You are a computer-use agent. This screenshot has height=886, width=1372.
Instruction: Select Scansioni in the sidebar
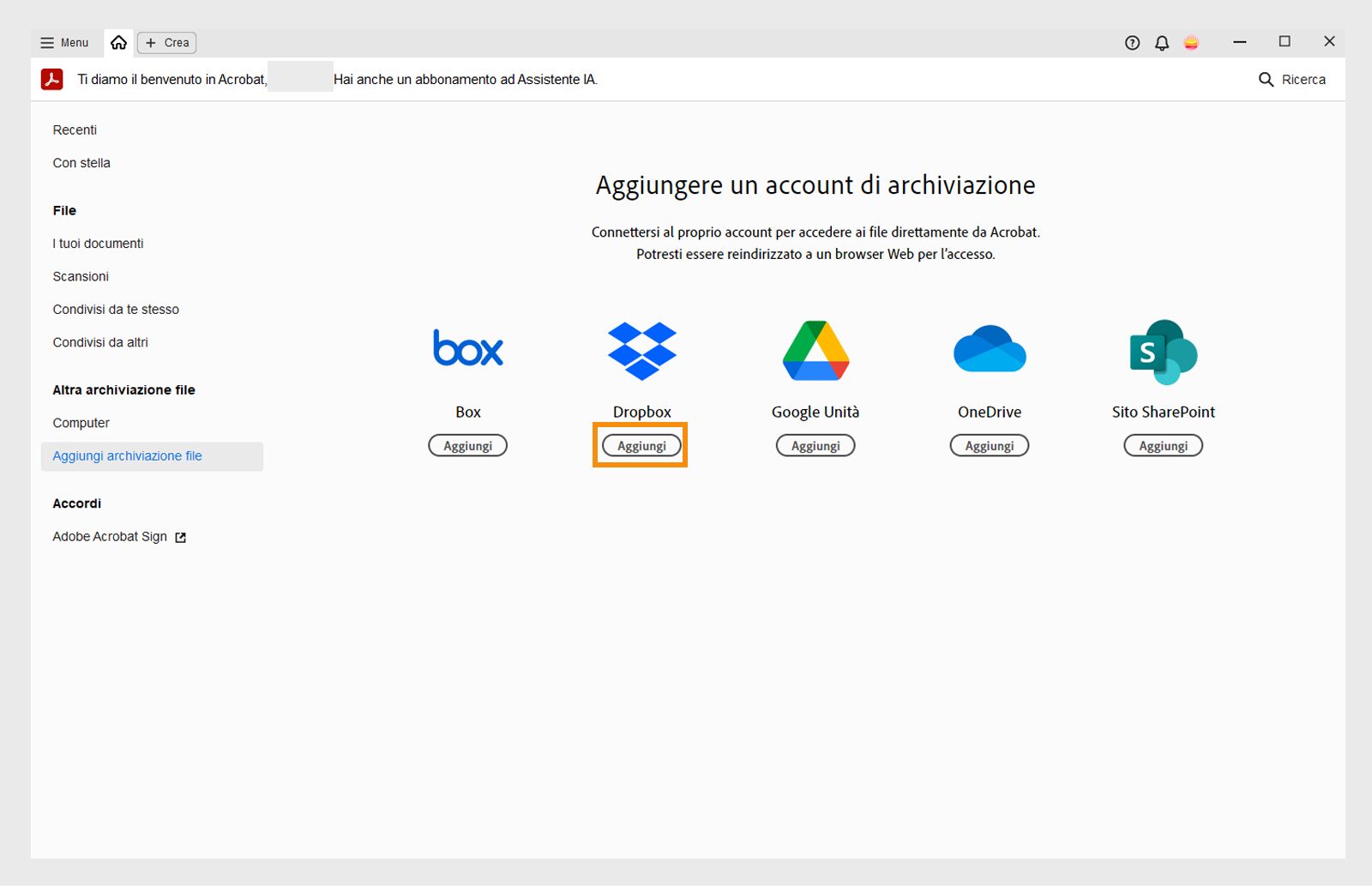80,276
